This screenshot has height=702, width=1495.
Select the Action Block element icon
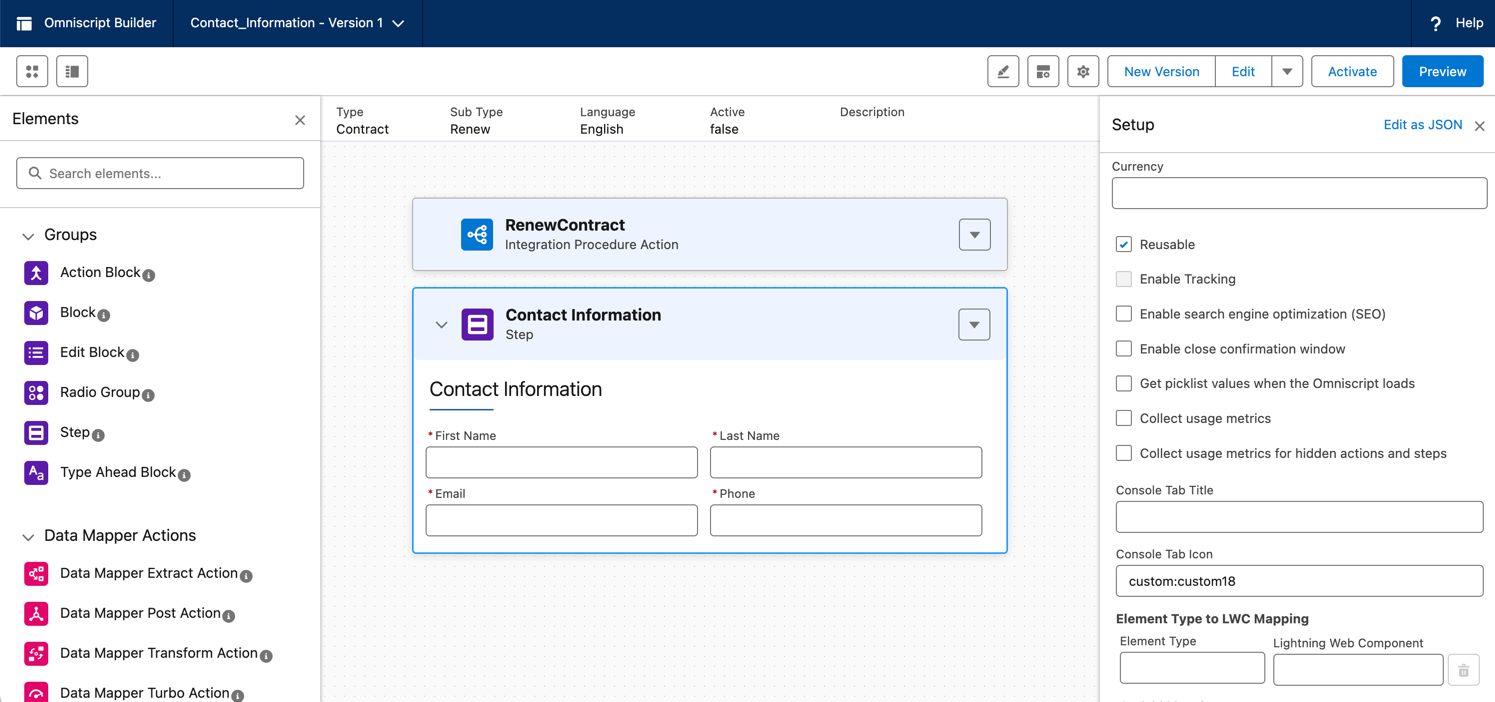[x=36, y=273]
